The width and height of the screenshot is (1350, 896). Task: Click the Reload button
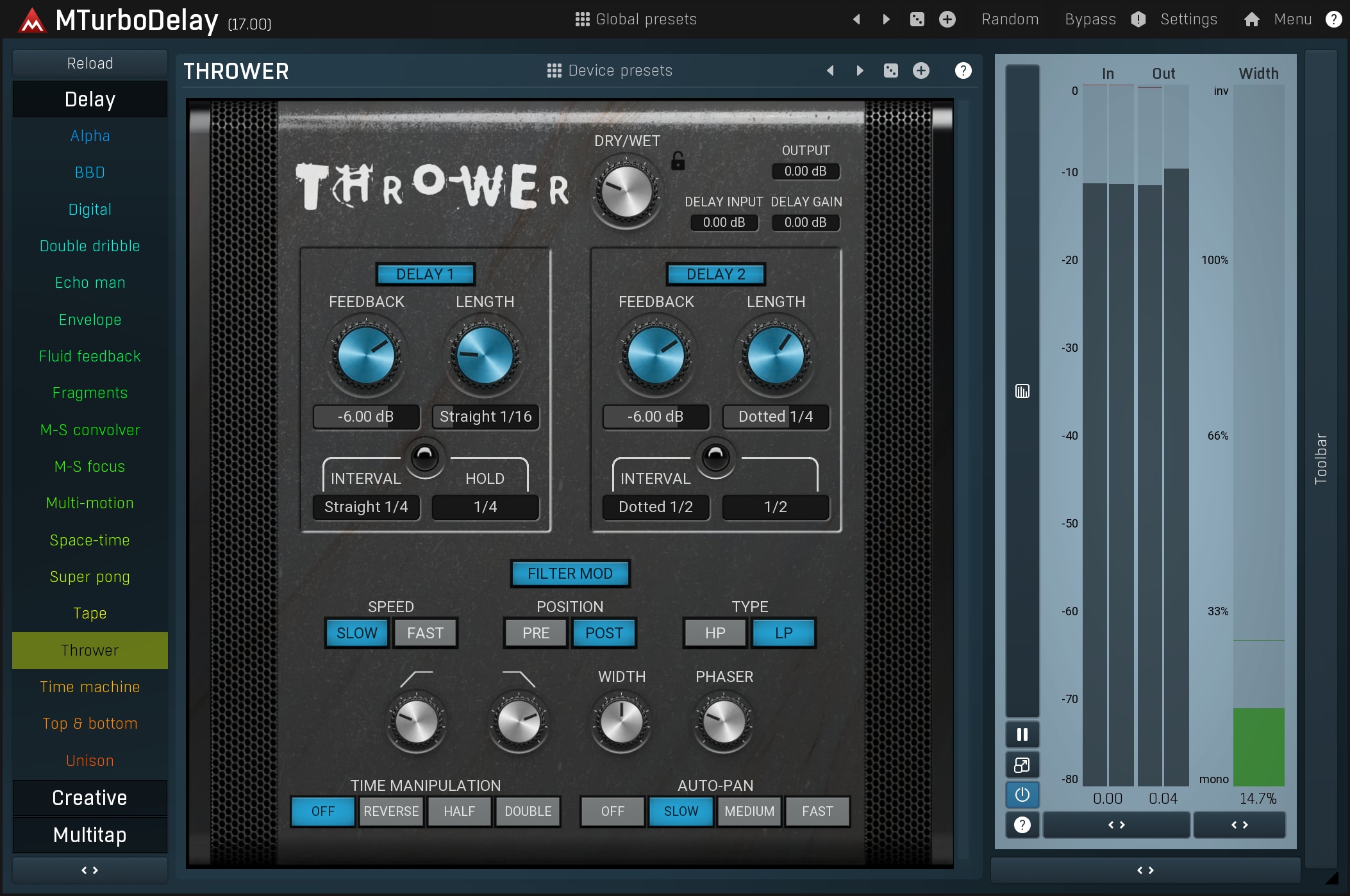[90, 63]
